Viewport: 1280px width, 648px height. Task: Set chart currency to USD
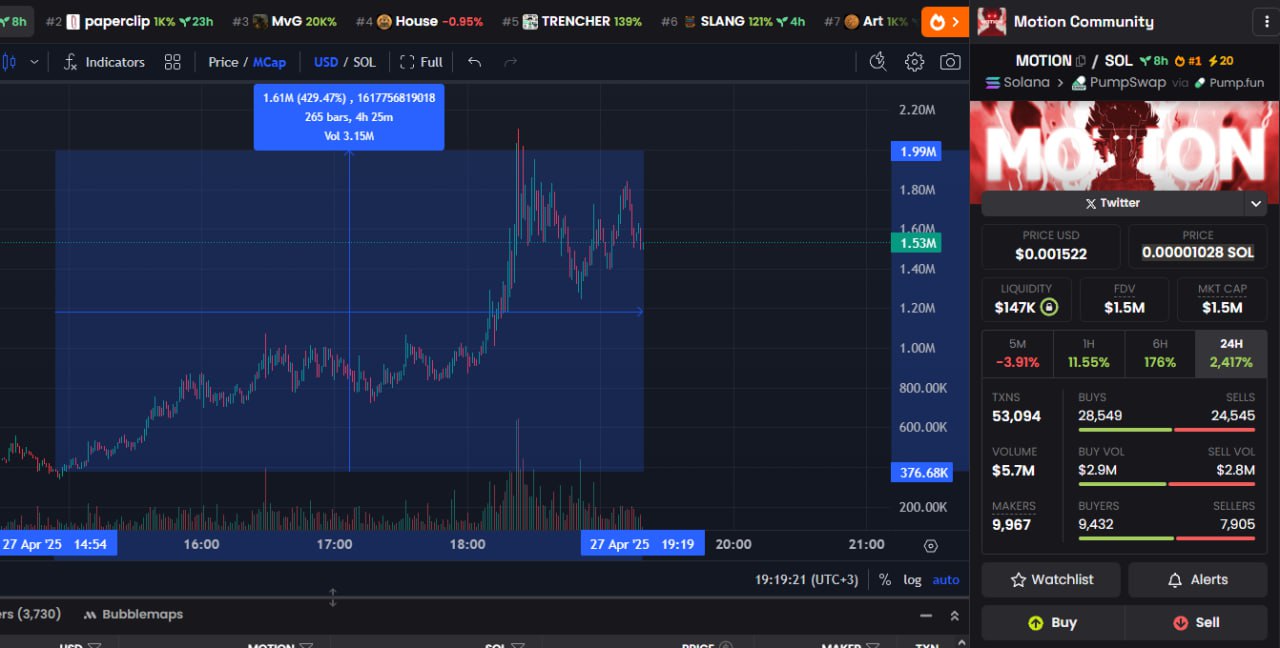click(326, 62)
